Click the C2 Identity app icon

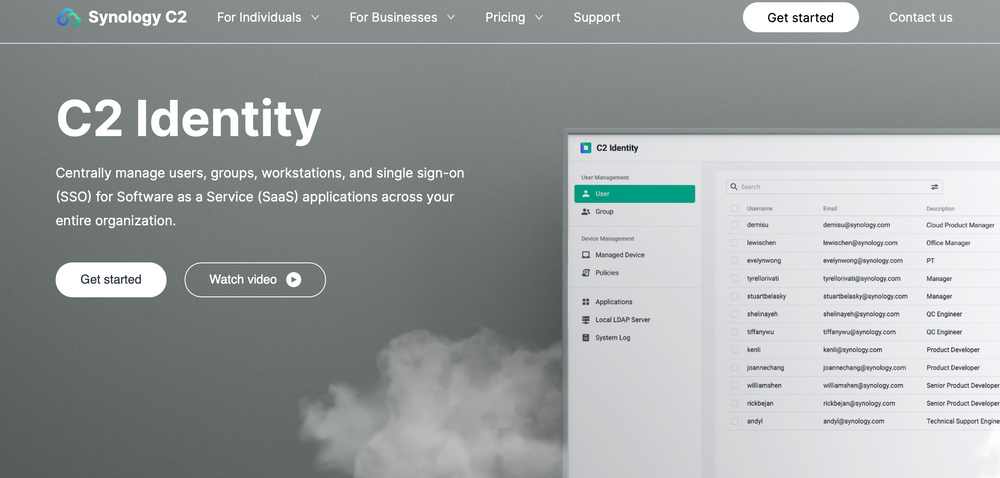point(586,148)
